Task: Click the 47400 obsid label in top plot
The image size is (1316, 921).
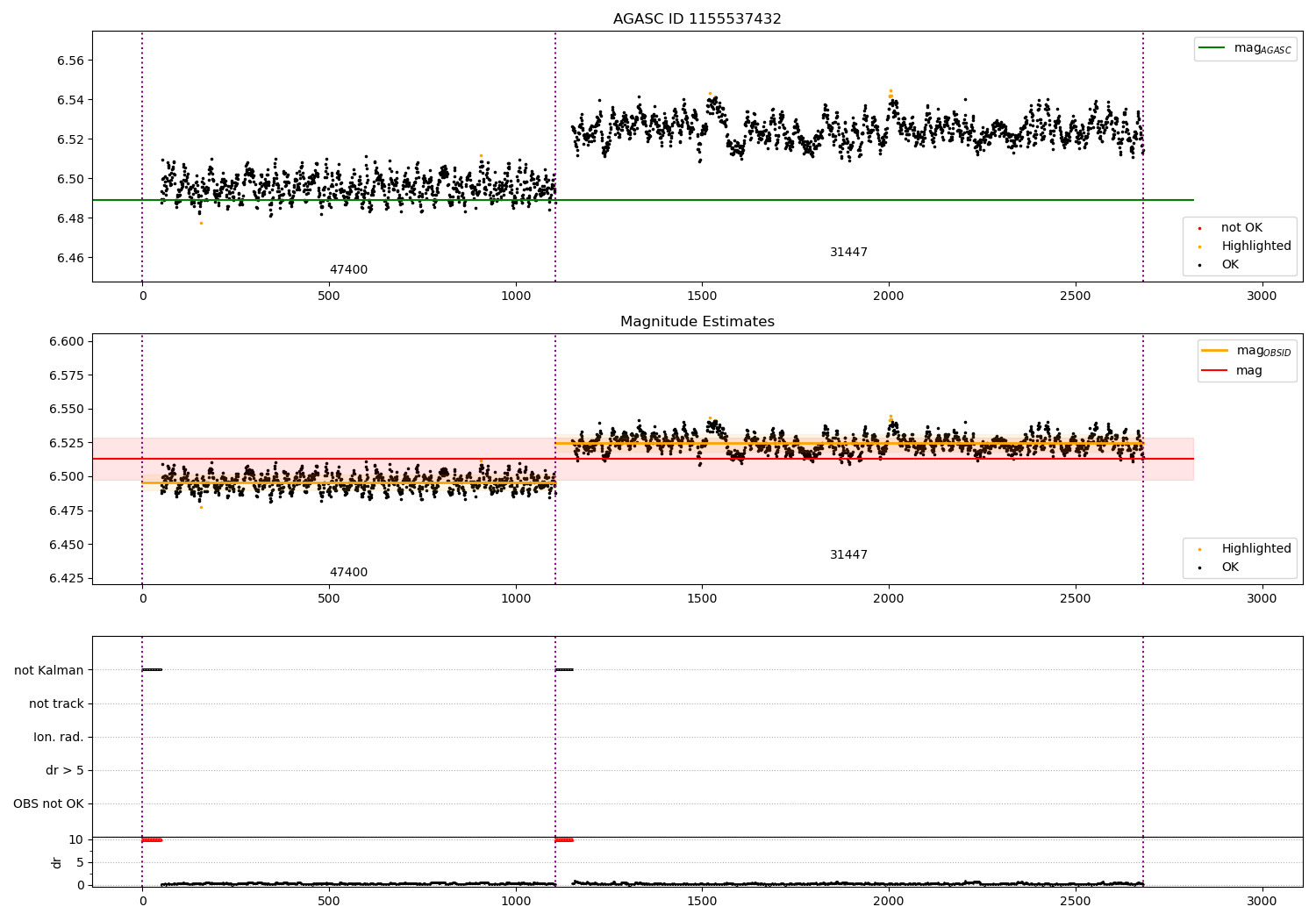Action: click(x=348, y=269)
